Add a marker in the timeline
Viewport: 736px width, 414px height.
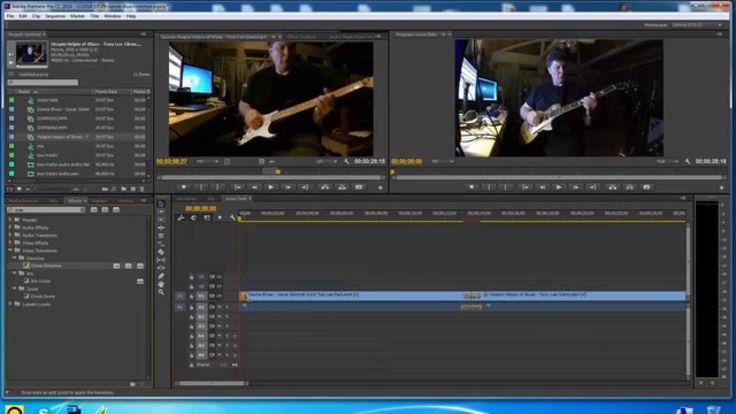[x=220, y=218]
